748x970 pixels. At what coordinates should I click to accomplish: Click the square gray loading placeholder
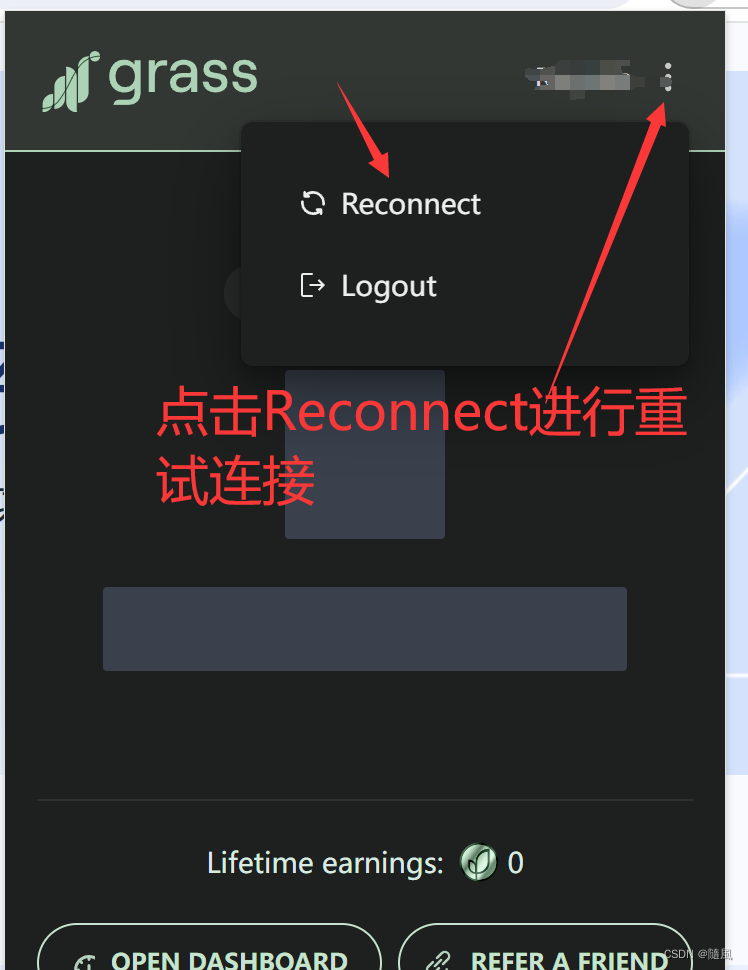[x=364, y=454]
